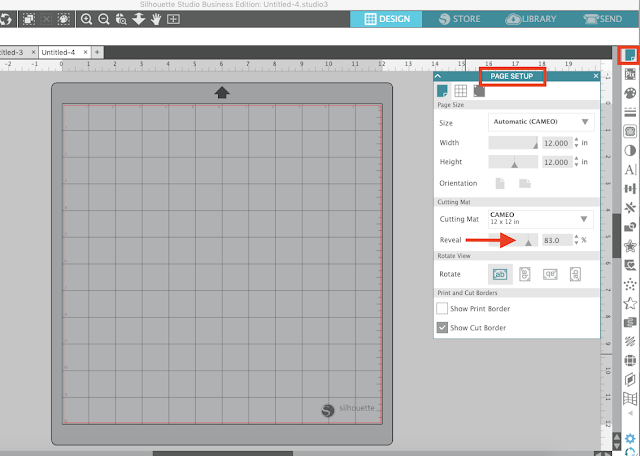Close the Untitled-3 document tab

(33, 52)
